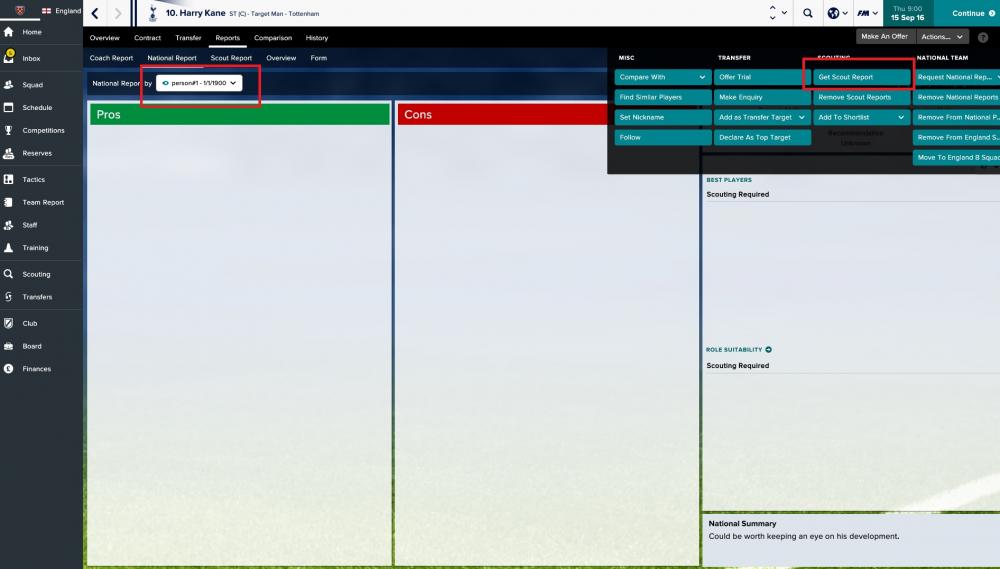Click the Training cone icon
This screenshot has width=1000, height=569.
9,247
